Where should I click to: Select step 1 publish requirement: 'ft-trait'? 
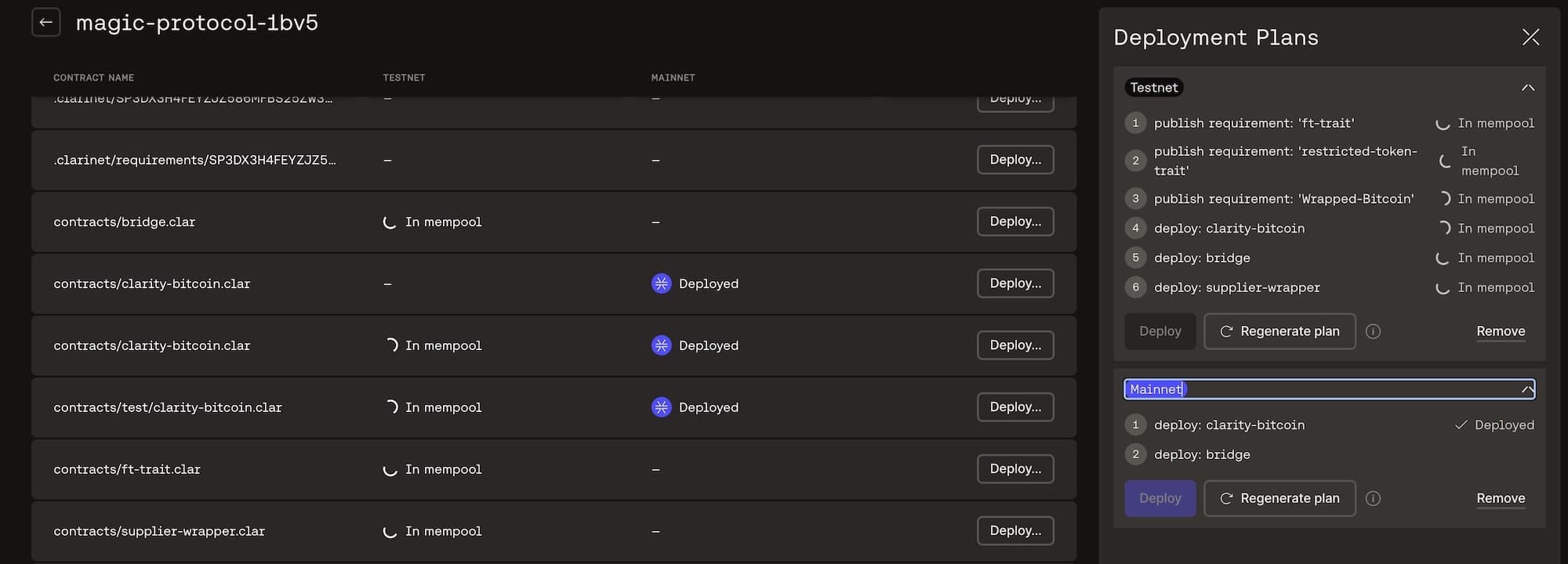(x=1254, y=124)
